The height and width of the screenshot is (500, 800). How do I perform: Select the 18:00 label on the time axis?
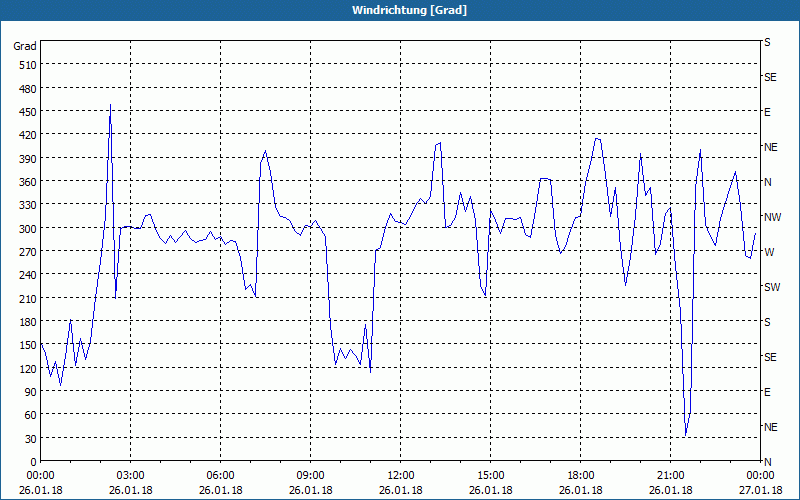tap(581, 476)
